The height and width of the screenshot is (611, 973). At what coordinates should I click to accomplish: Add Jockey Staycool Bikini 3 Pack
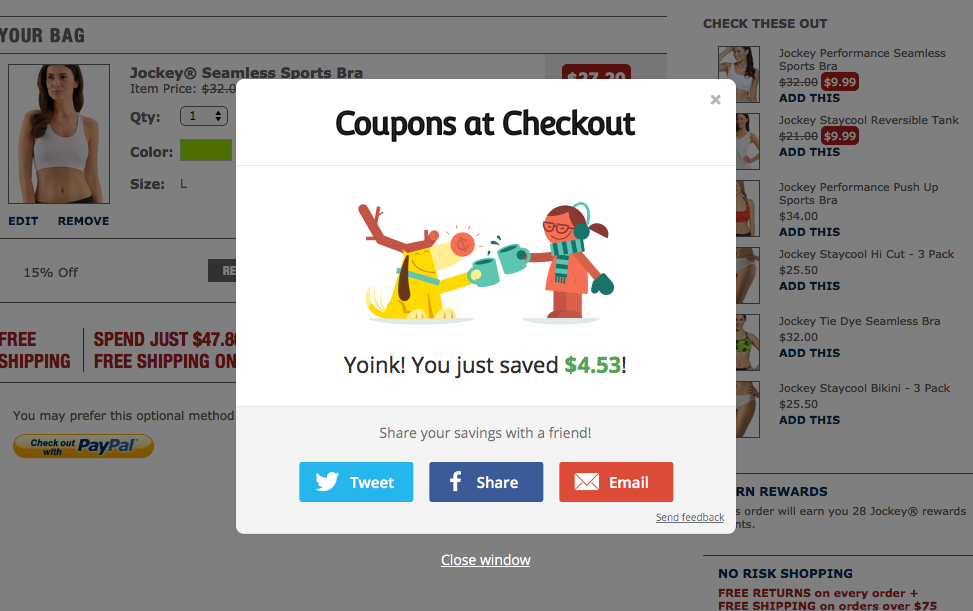point(809,420)
